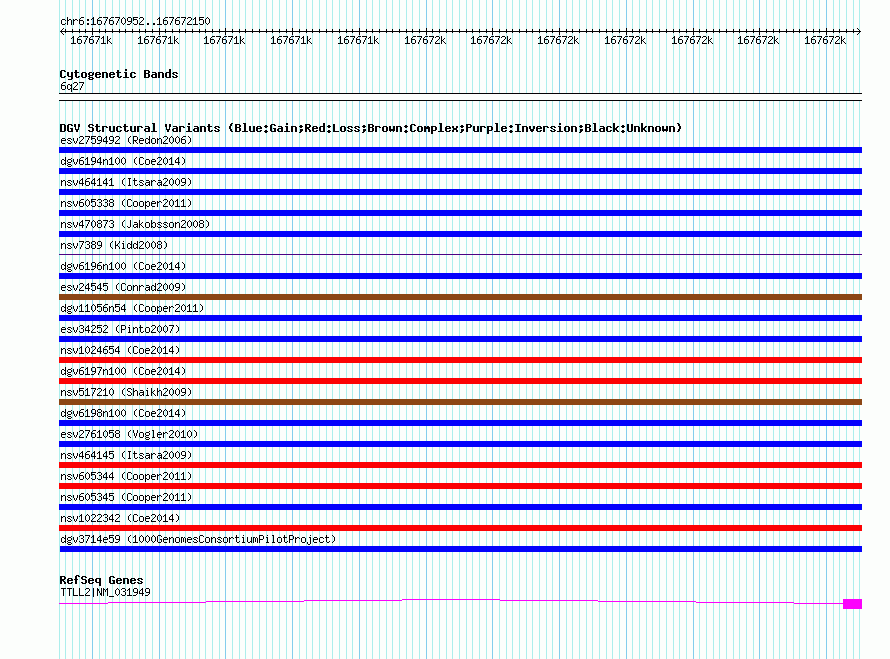Select the thin purple inversion line for nsv7389
The image size is (890, 659).
click(460, 254)
